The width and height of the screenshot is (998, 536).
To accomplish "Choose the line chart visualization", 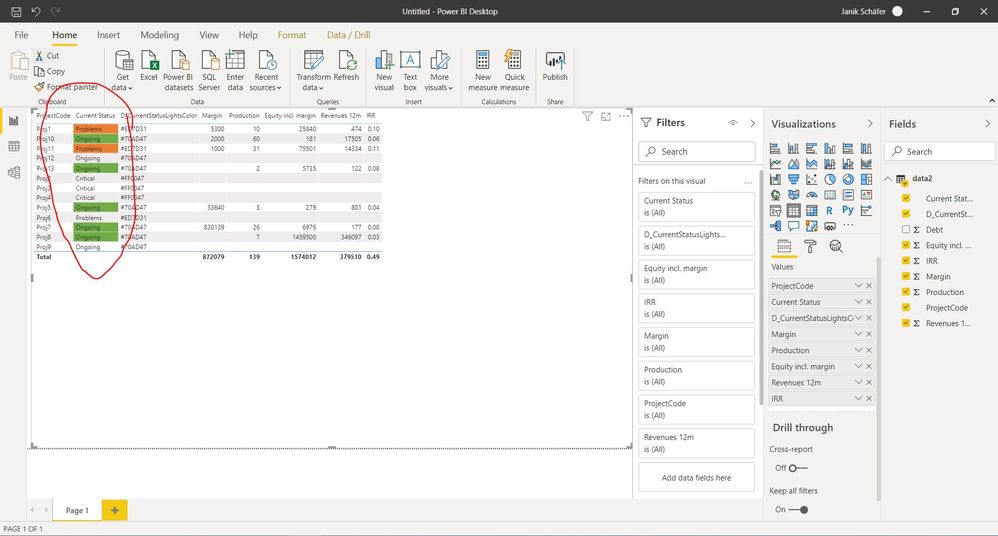I will 775,164.
